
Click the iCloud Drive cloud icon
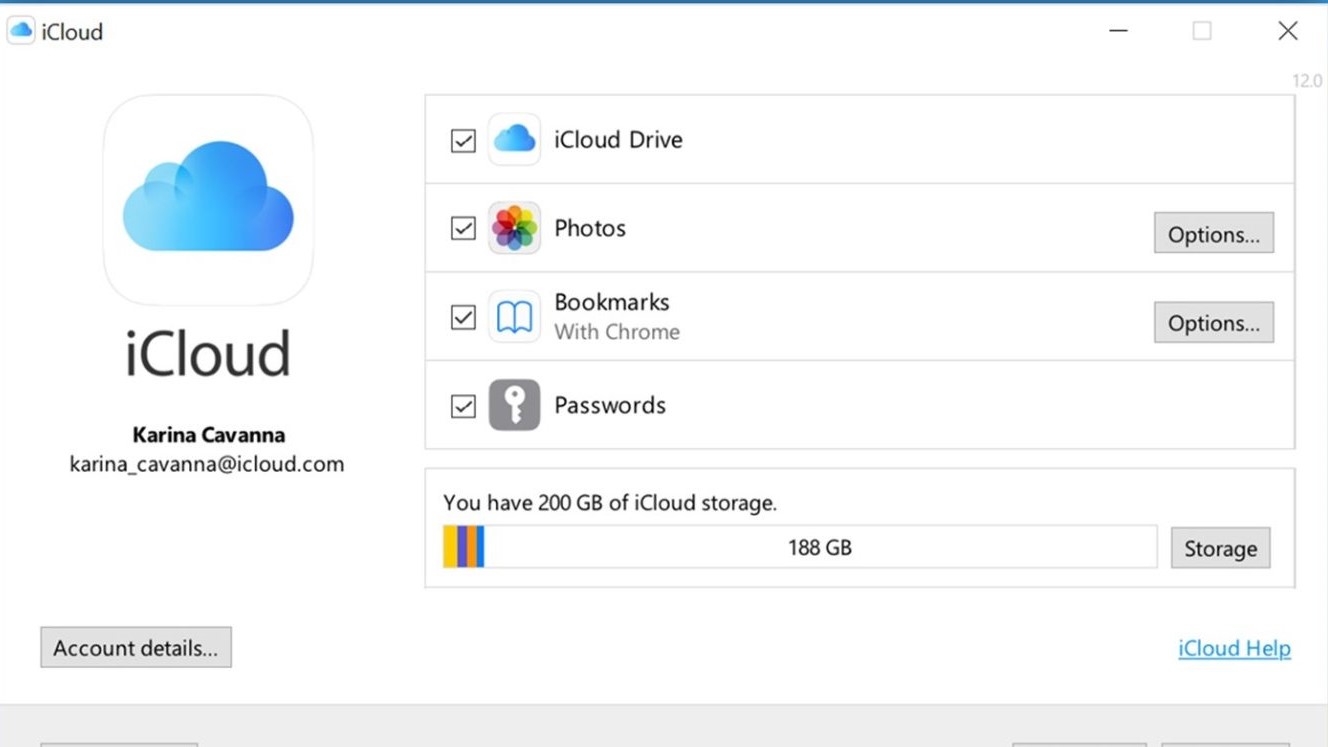point(514,139)
